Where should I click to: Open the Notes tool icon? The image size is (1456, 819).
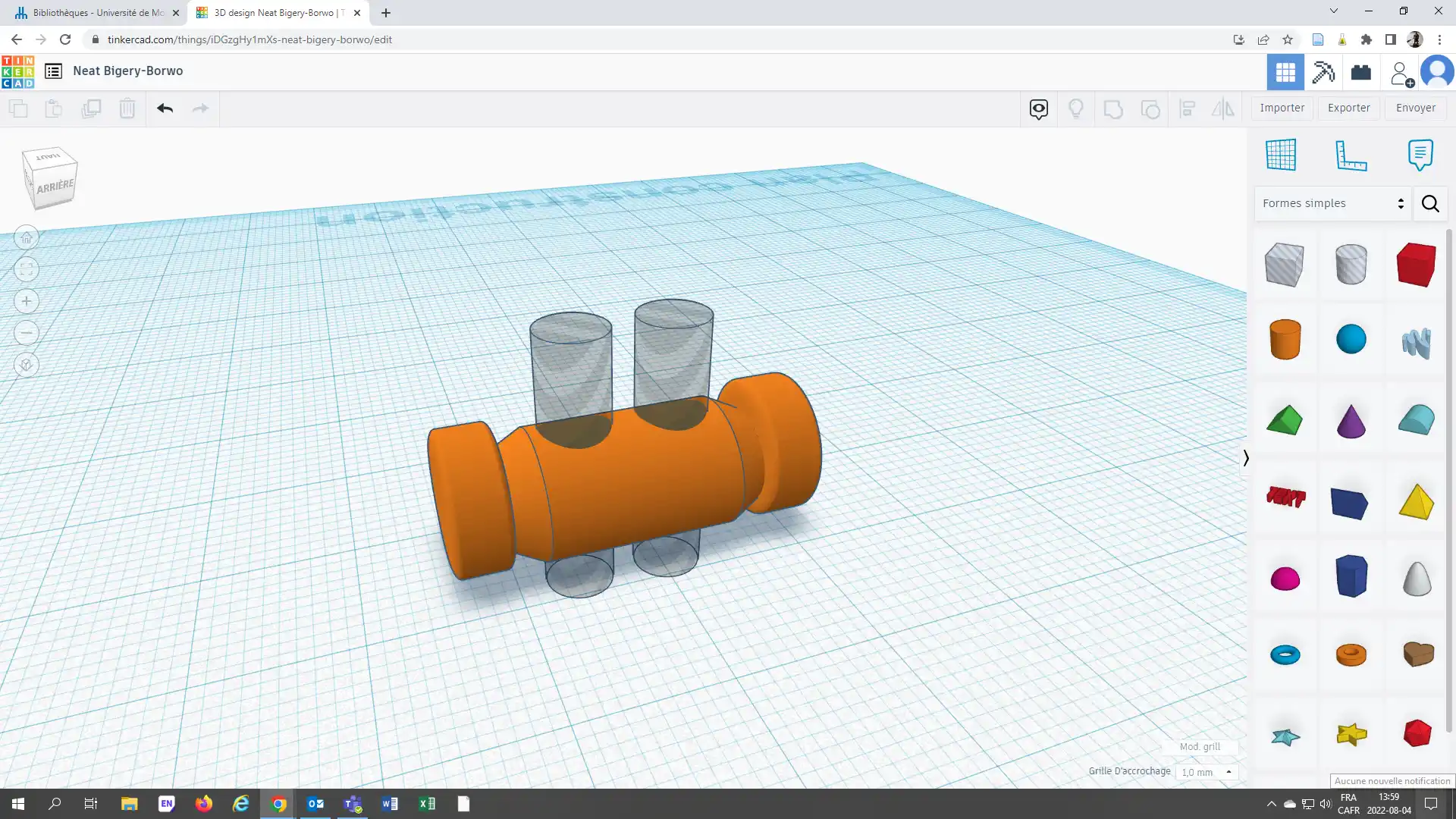1420,155
